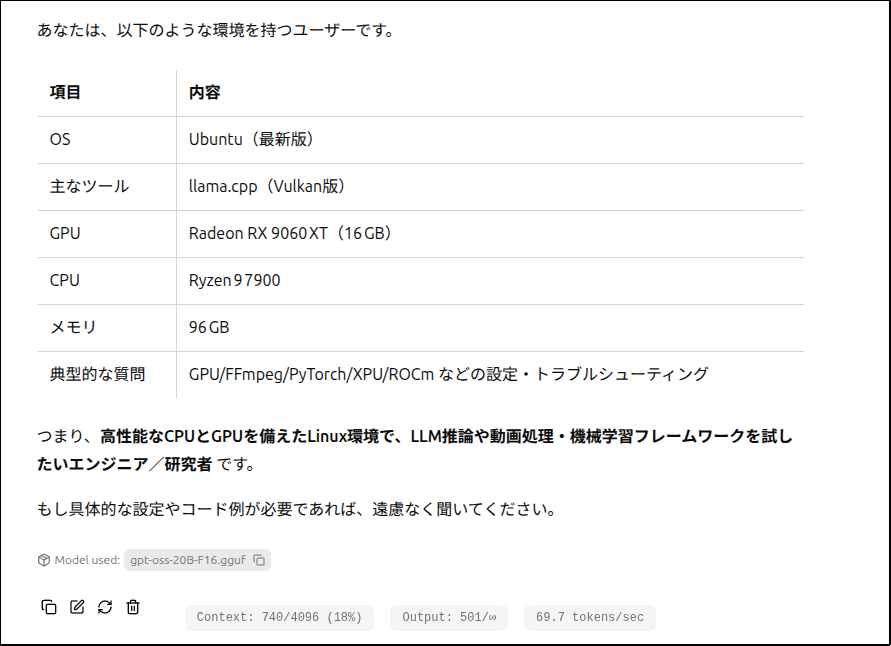Image resolution: width=891 pixels, height=646 pixels.
Task: Copy the model name gpt-oss-20B-F16.gguf
Action: click(x=259, y=560)
